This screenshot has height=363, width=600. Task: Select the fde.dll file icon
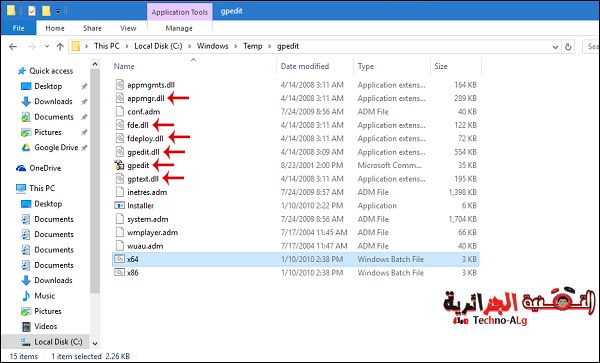pyautogui.click(x=120, y=125)
